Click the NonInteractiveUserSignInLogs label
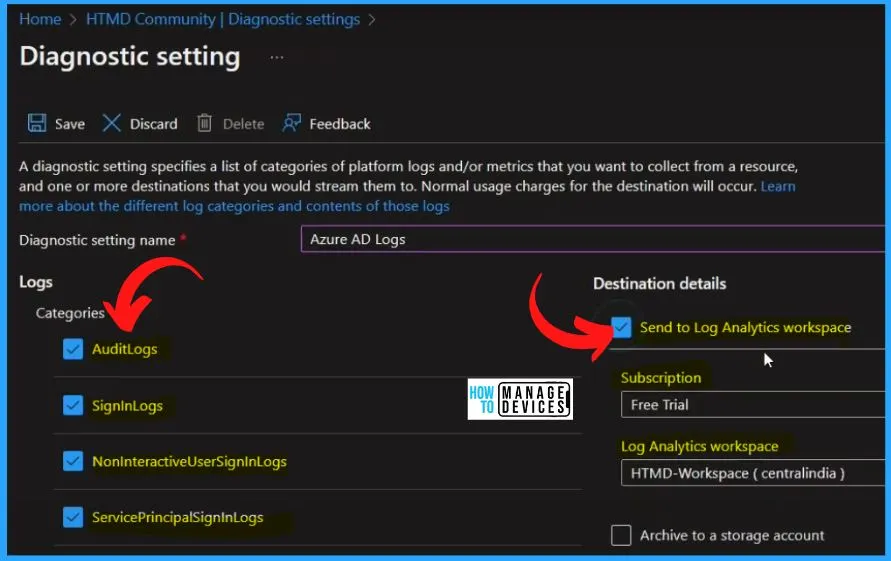891x561 pixels. point(189,462)
